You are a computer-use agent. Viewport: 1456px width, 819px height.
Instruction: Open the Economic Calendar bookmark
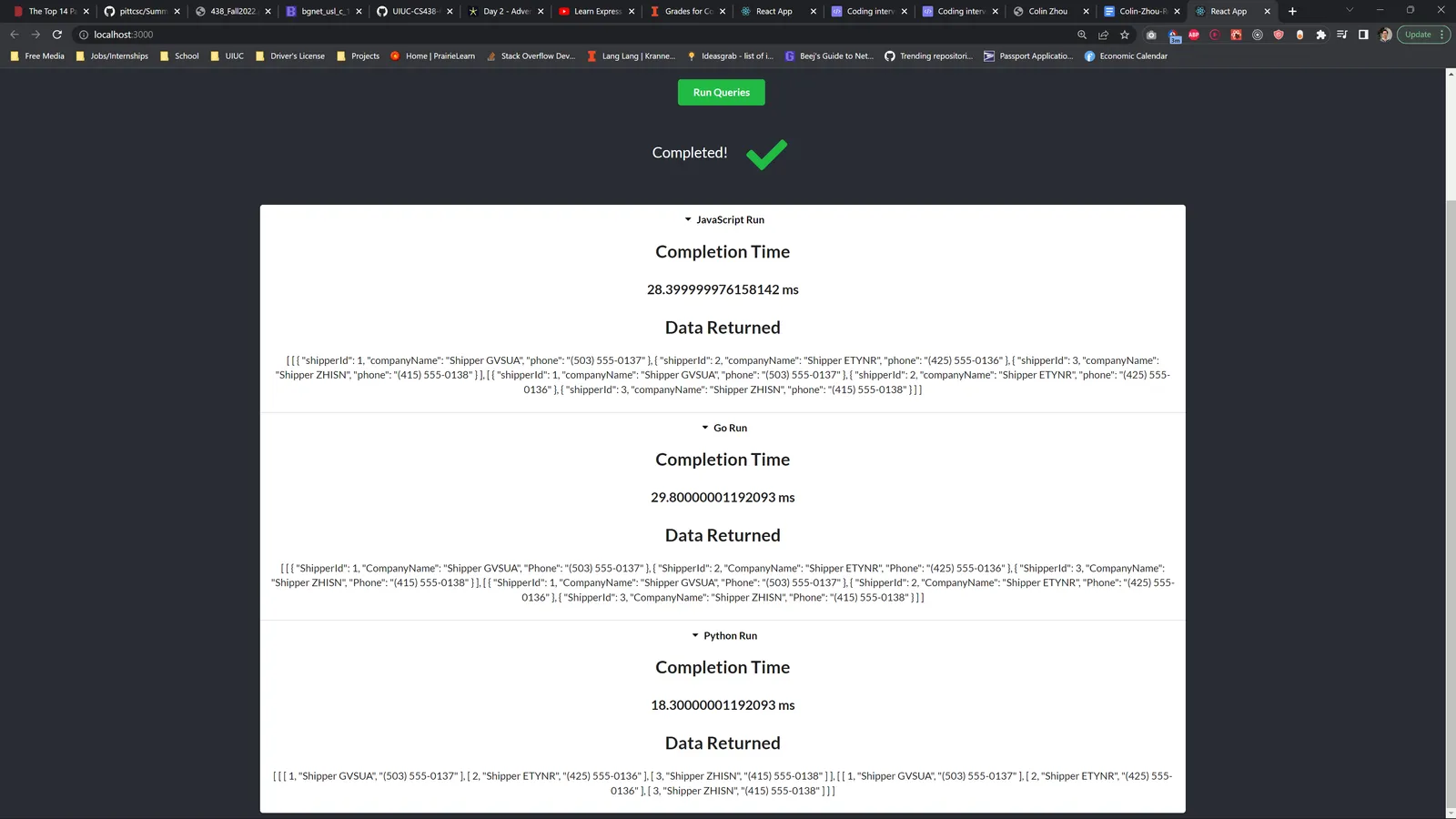pyautogui.click(x=1126, y=56)
